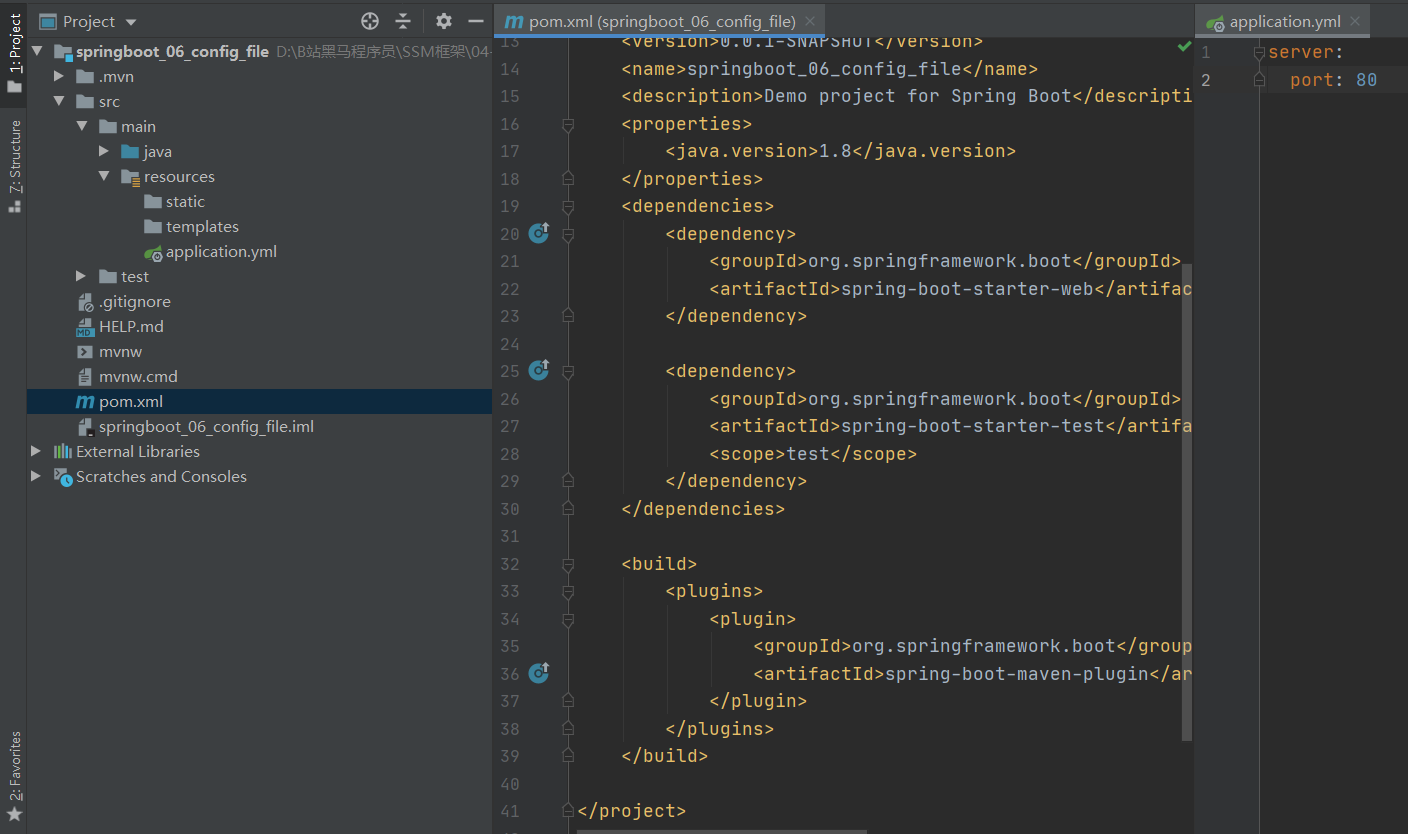
Task: Click the green inspection checkmark in editor
Action: click(1184, 46)
